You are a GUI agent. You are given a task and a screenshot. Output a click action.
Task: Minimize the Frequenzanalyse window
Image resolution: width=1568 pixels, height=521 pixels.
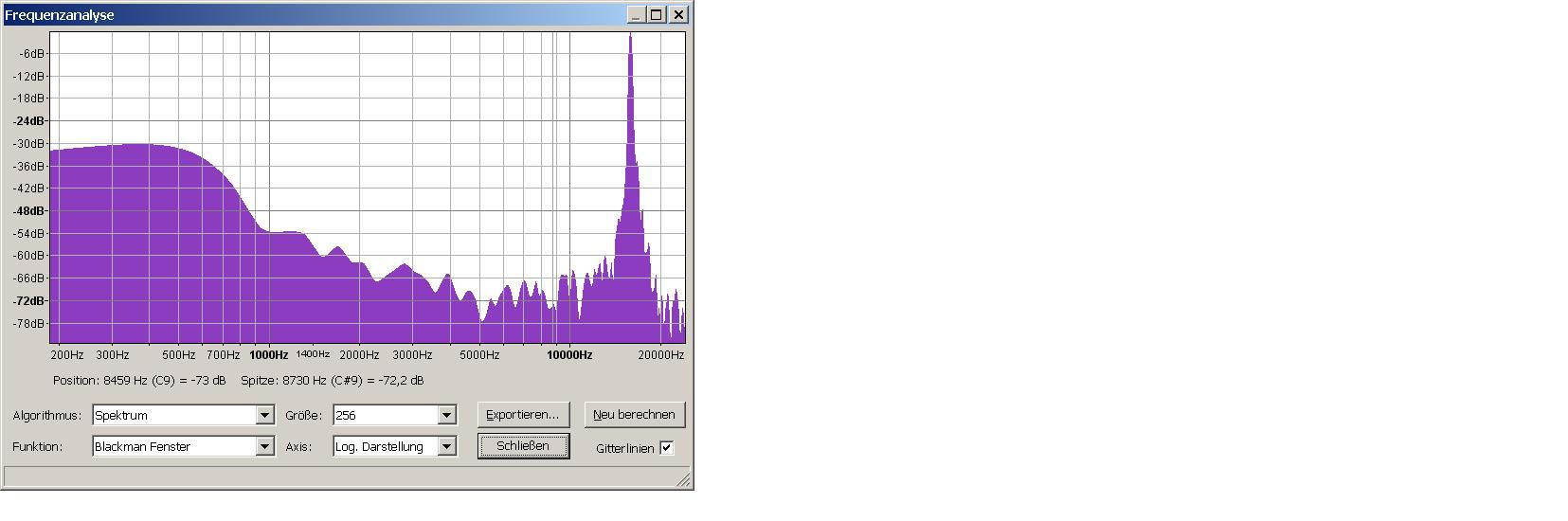pyautogui.click(x=636, y=15)
